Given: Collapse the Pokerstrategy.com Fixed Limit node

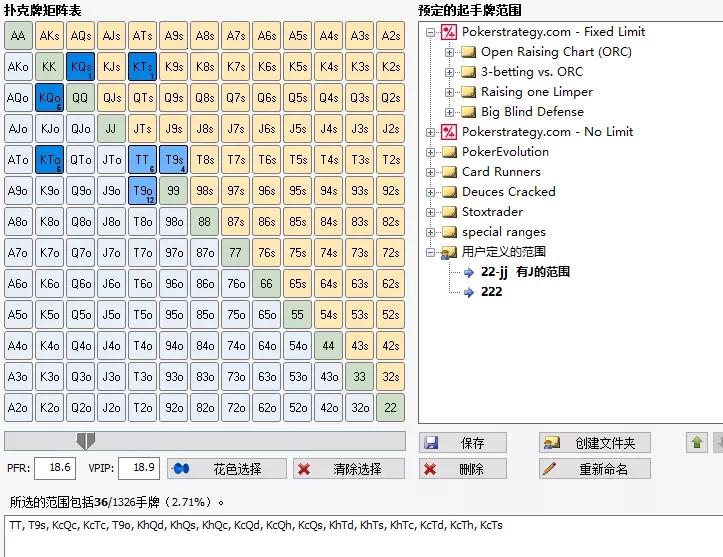Looking at the screenshot, I should (430, 32).
